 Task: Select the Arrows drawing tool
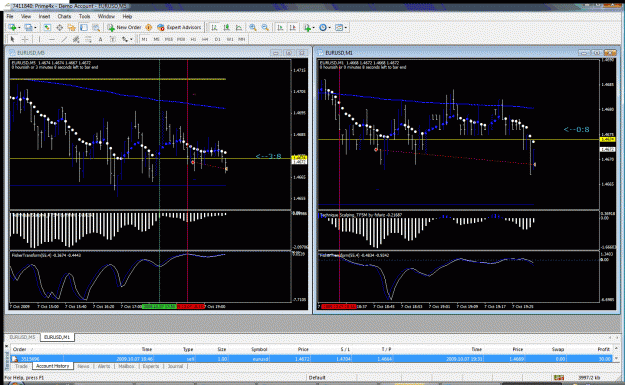click(x=125, y=39)
